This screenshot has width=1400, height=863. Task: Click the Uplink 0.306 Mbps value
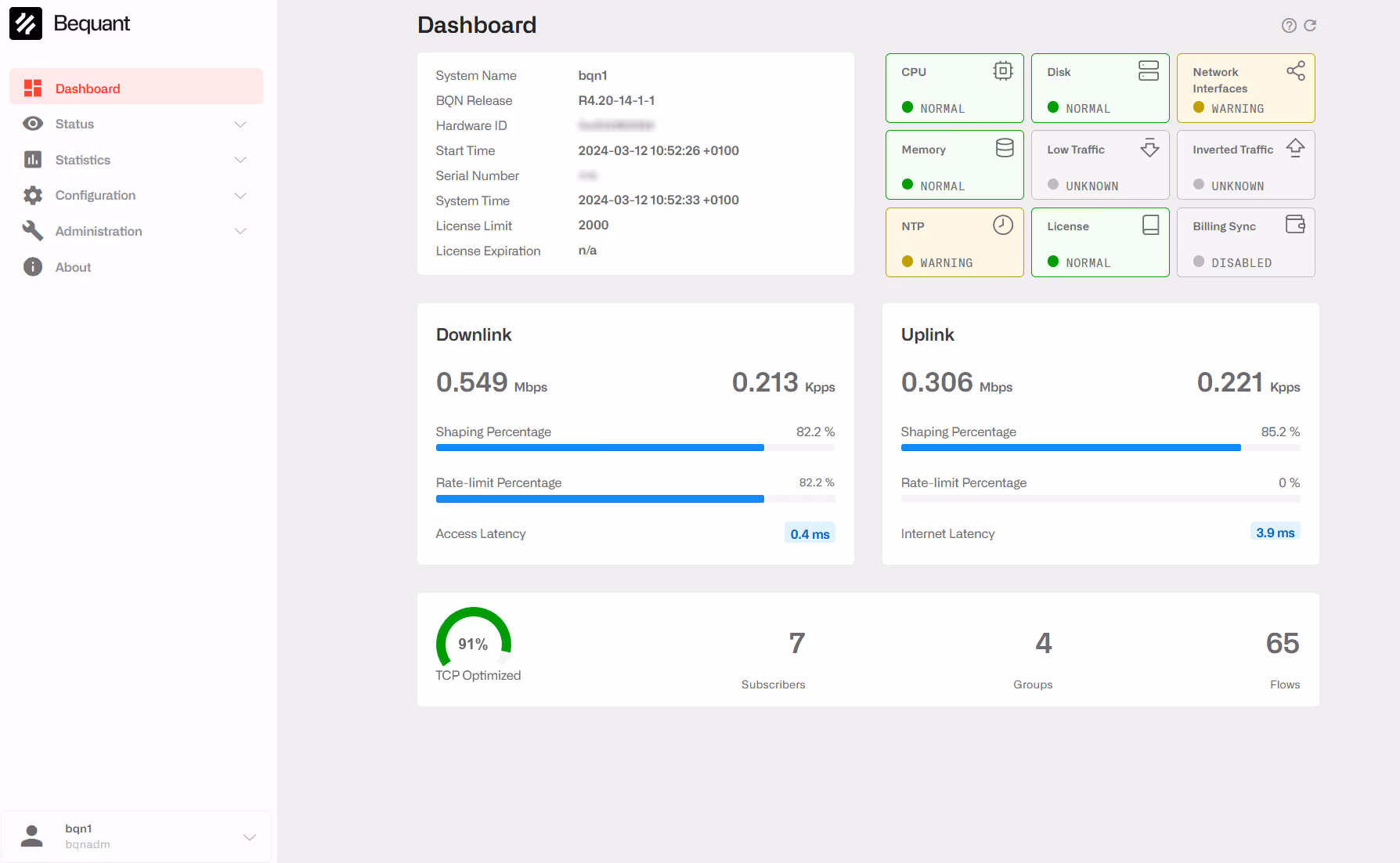point(956,382)
